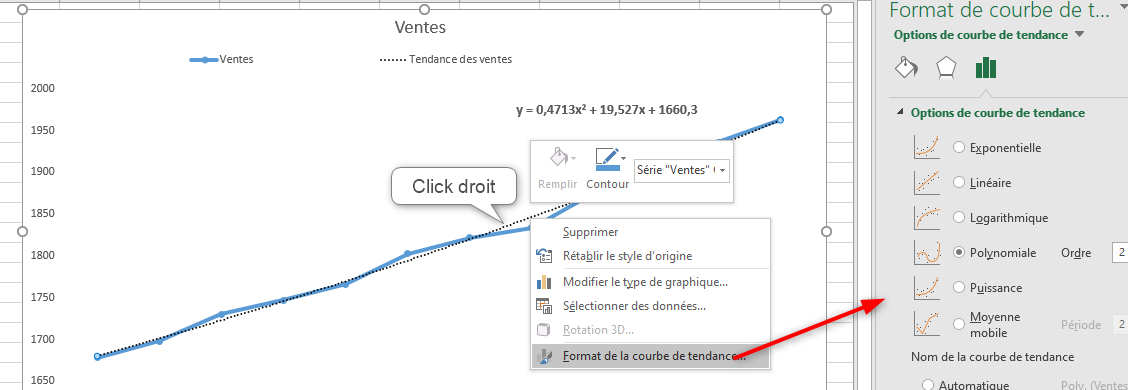Select the Moyenne mobile radio button

[958, 325]
